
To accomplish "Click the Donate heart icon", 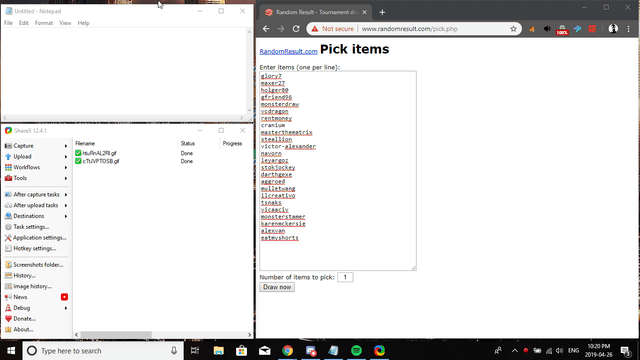I will (8, 318).
